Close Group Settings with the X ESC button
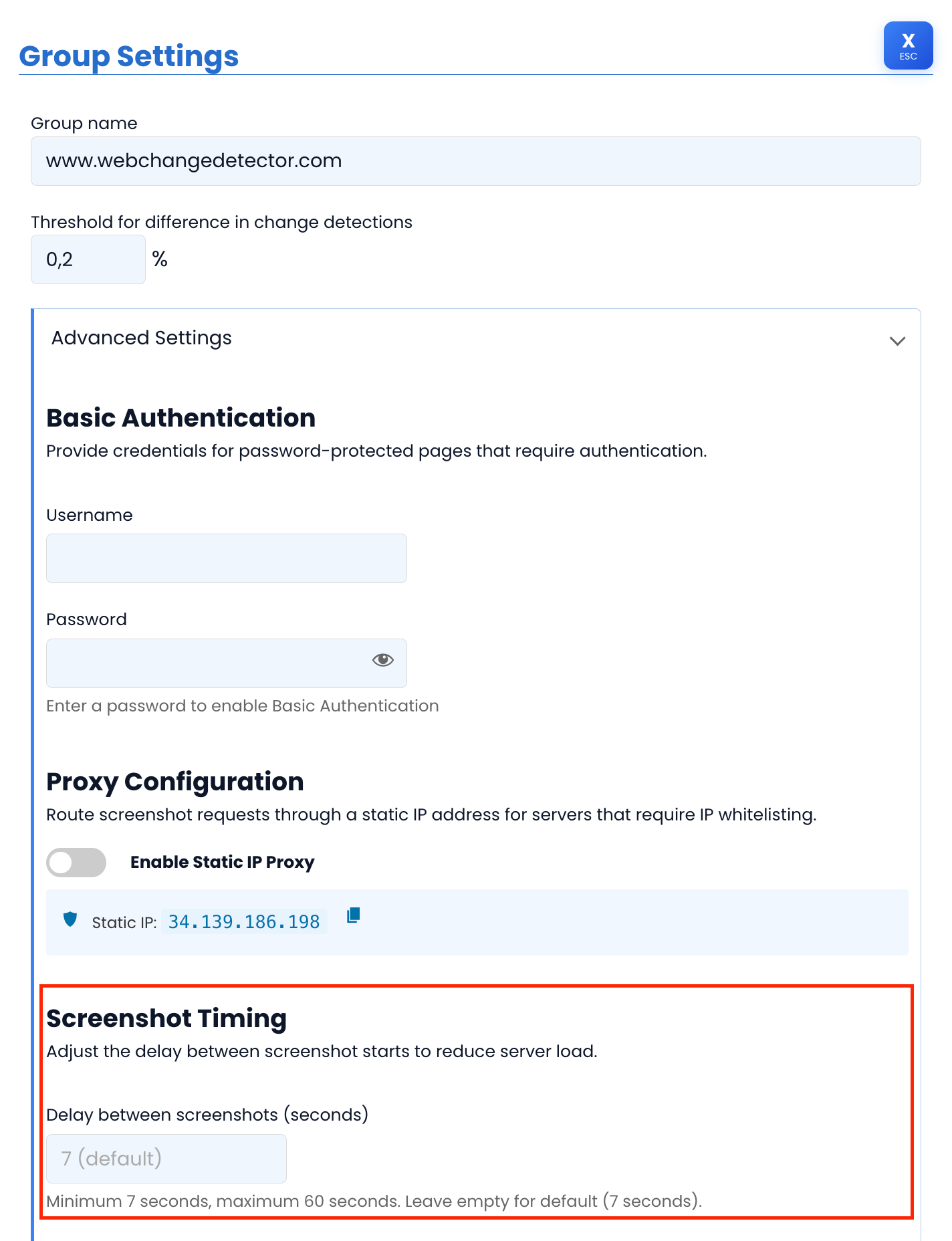The height and width of the screenshot is (1241, 952). click(908, 45)
